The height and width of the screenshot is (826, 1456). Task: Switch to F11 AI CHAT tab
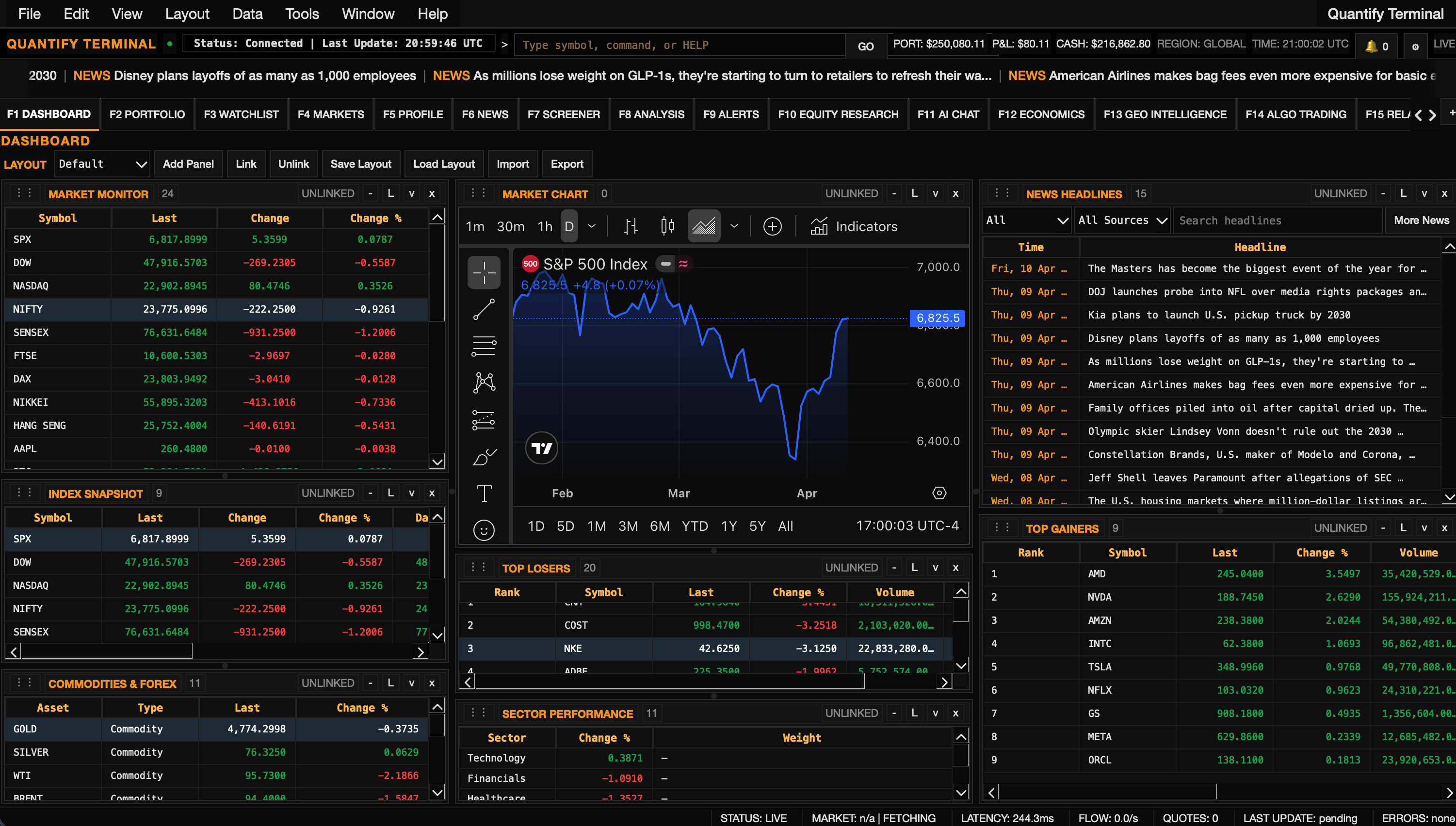[x=948, y=114]
